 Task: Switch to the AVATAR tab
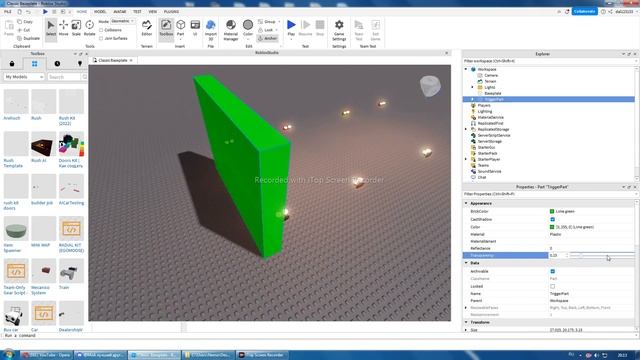(120, 12)
